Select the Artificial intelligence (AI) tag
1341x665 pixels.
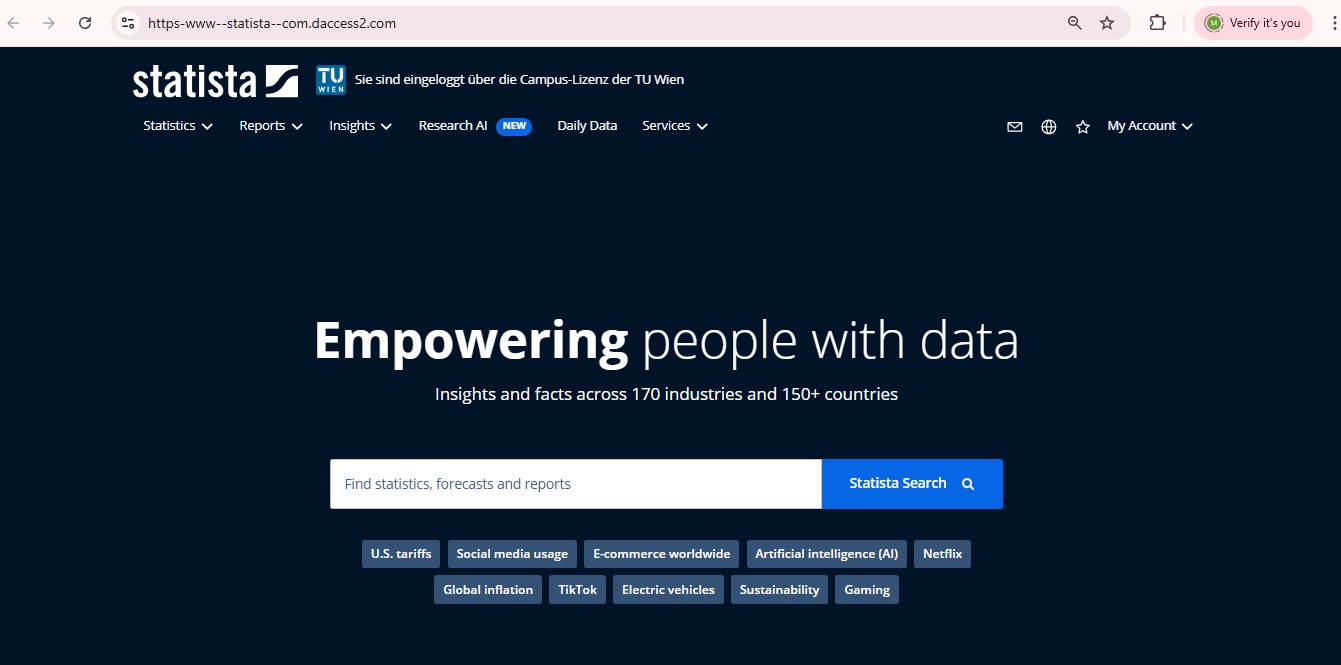pyautogui.click(x=827, y=554)
